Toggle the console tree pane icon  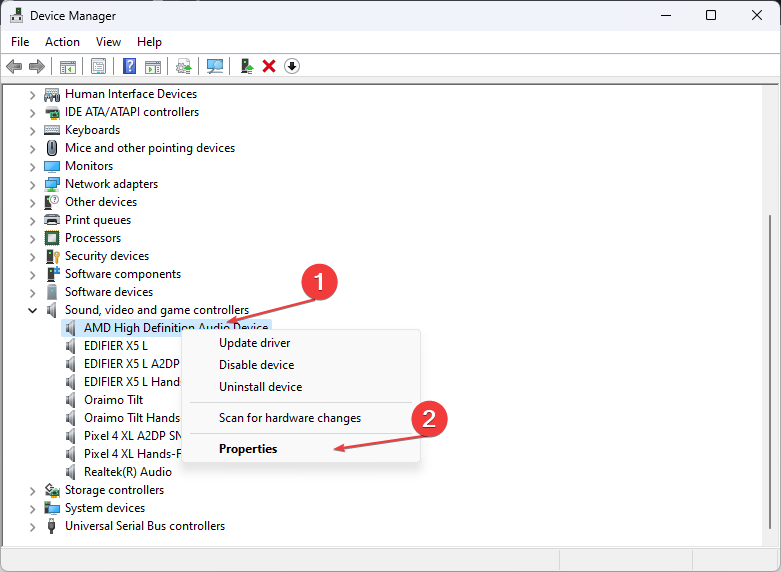point(68,66)
